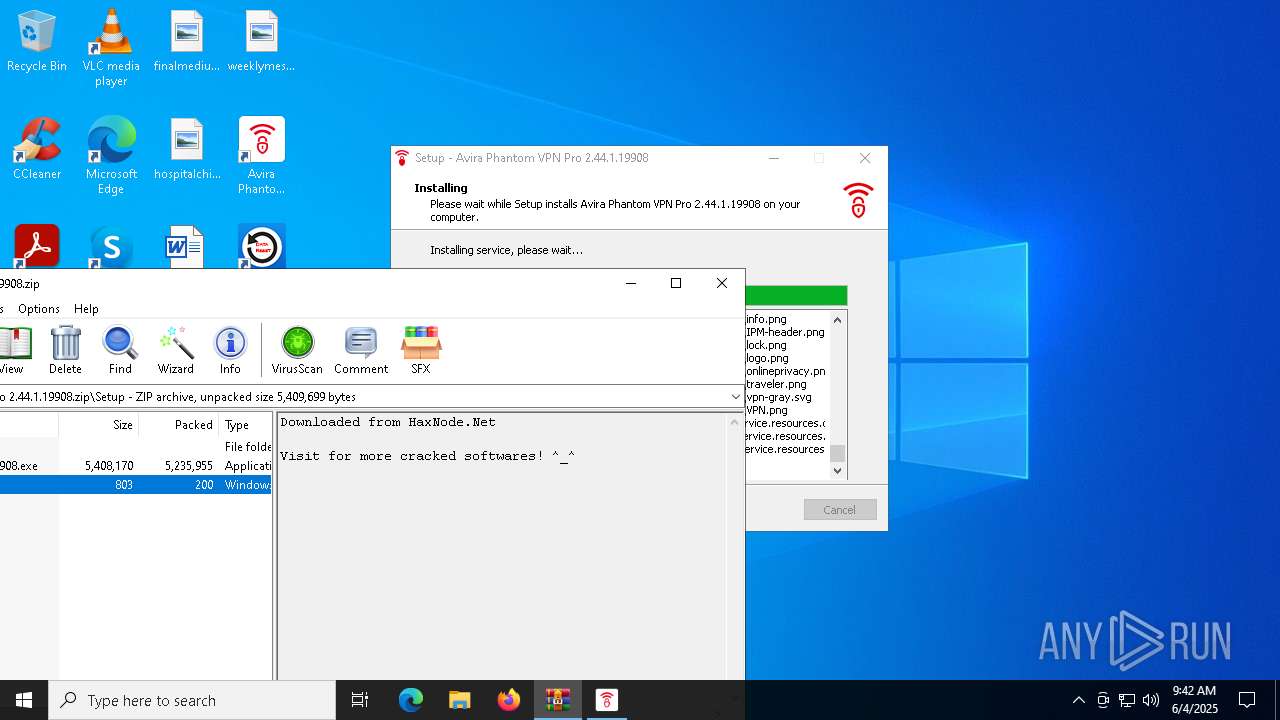Screen dimensions: 1280x720
Task: Click the setup file list scrollbar thumb
Action: 838,454
